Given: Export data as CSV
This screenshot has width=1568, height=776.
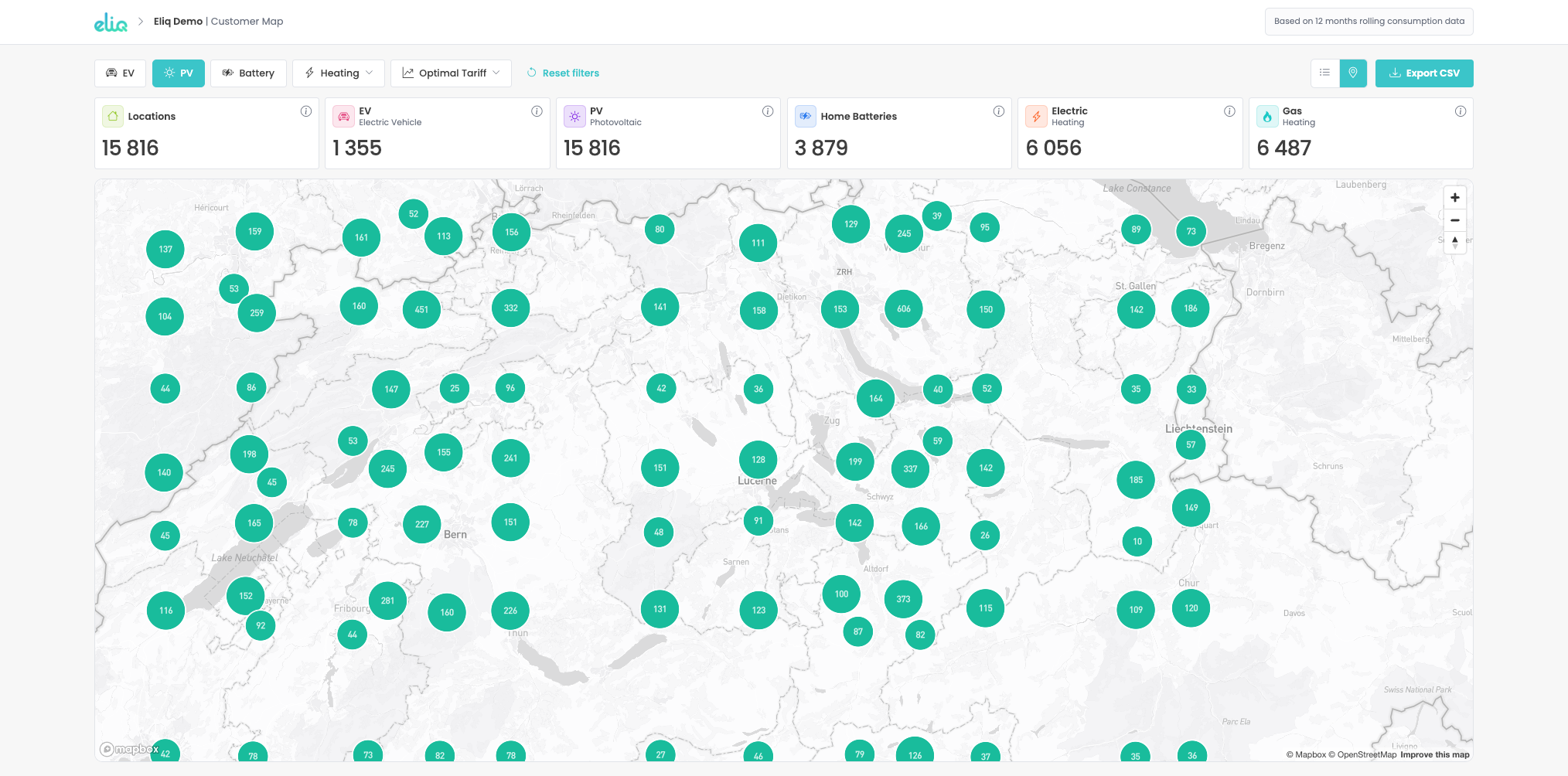Looking at the screenshot, I should click(1424, 73).
